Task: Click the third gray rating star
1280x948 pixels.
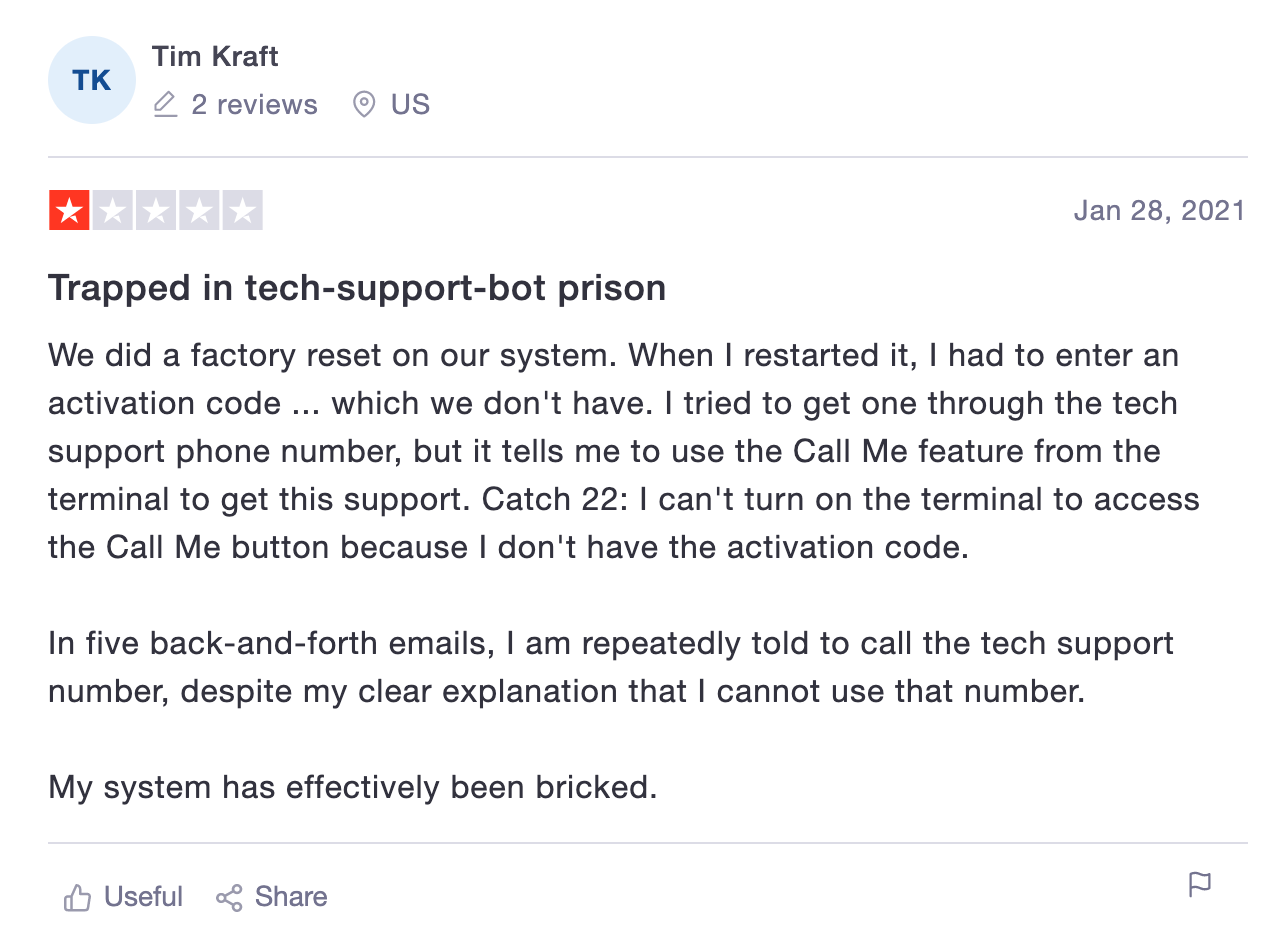Action: click(x=156, y=210)
